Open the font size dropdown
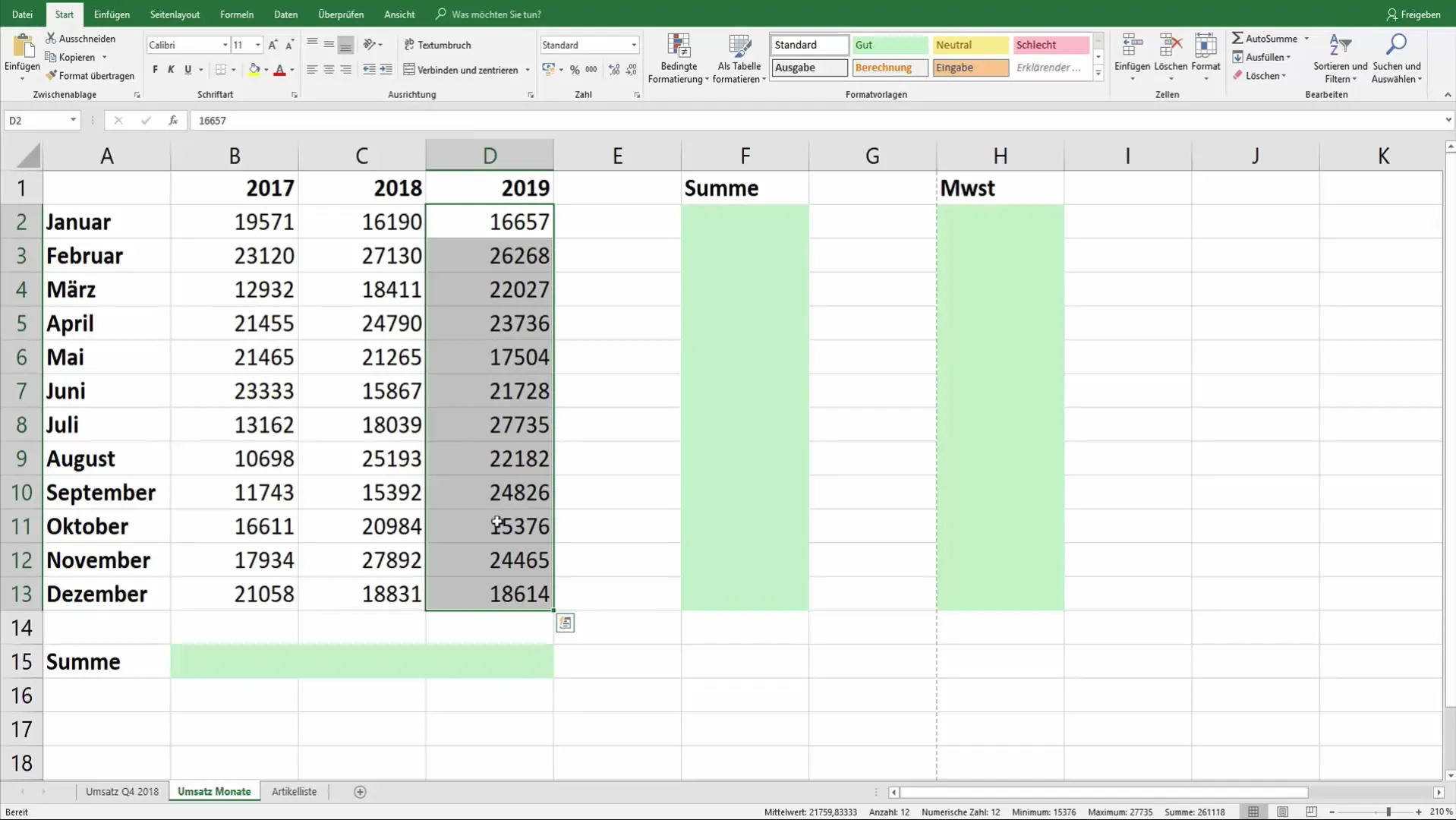Screen dimensions: 1456x820 pos(258,45)
